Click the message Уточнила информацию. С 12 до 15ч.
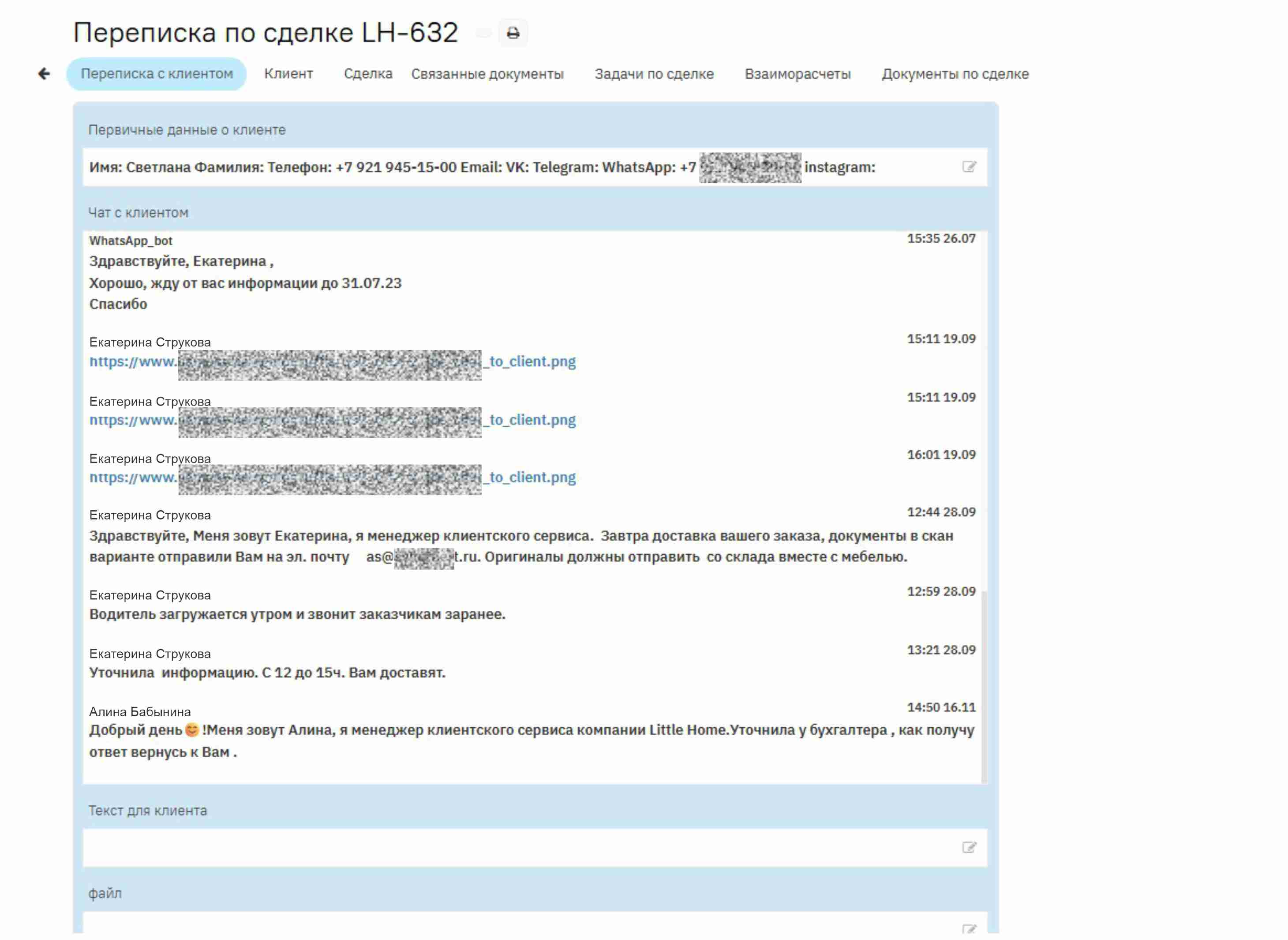This screenshot has width=1288, height=940. tap(267, 673)
